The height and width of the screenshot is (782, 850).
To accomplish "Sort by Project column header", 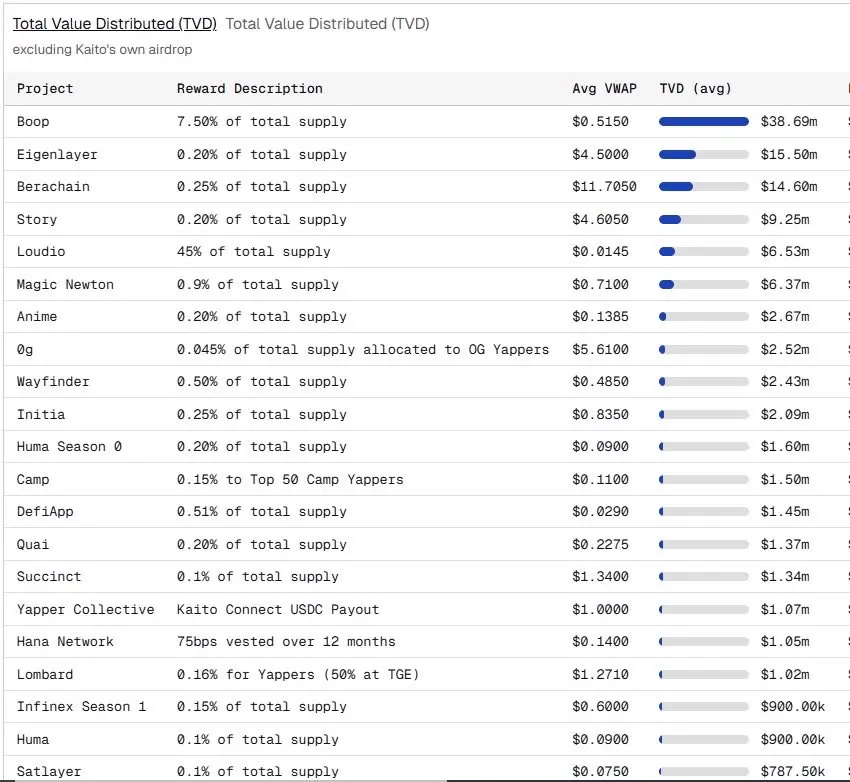I will 45,89.
